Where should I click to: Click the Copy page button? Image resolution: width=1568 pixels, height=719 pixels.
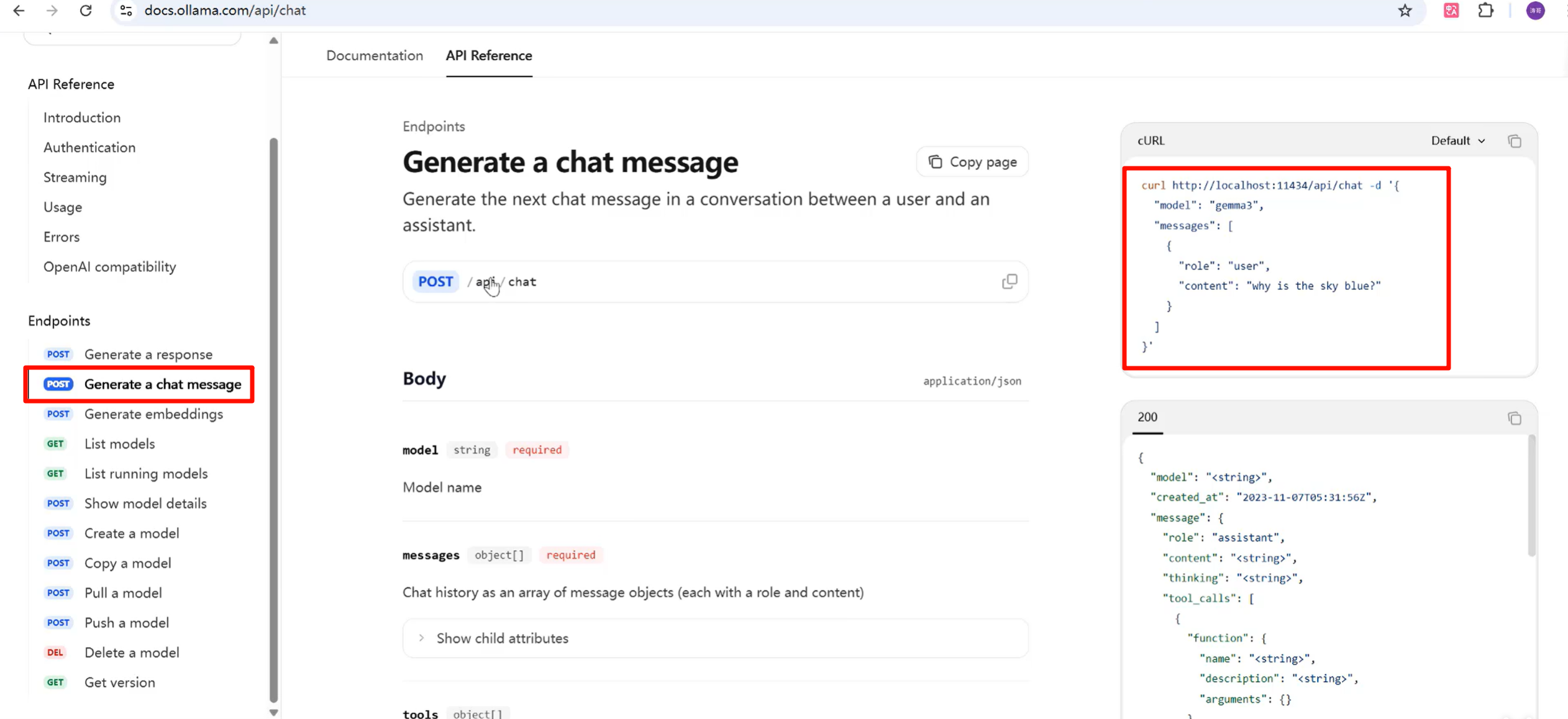click(972, 162)
